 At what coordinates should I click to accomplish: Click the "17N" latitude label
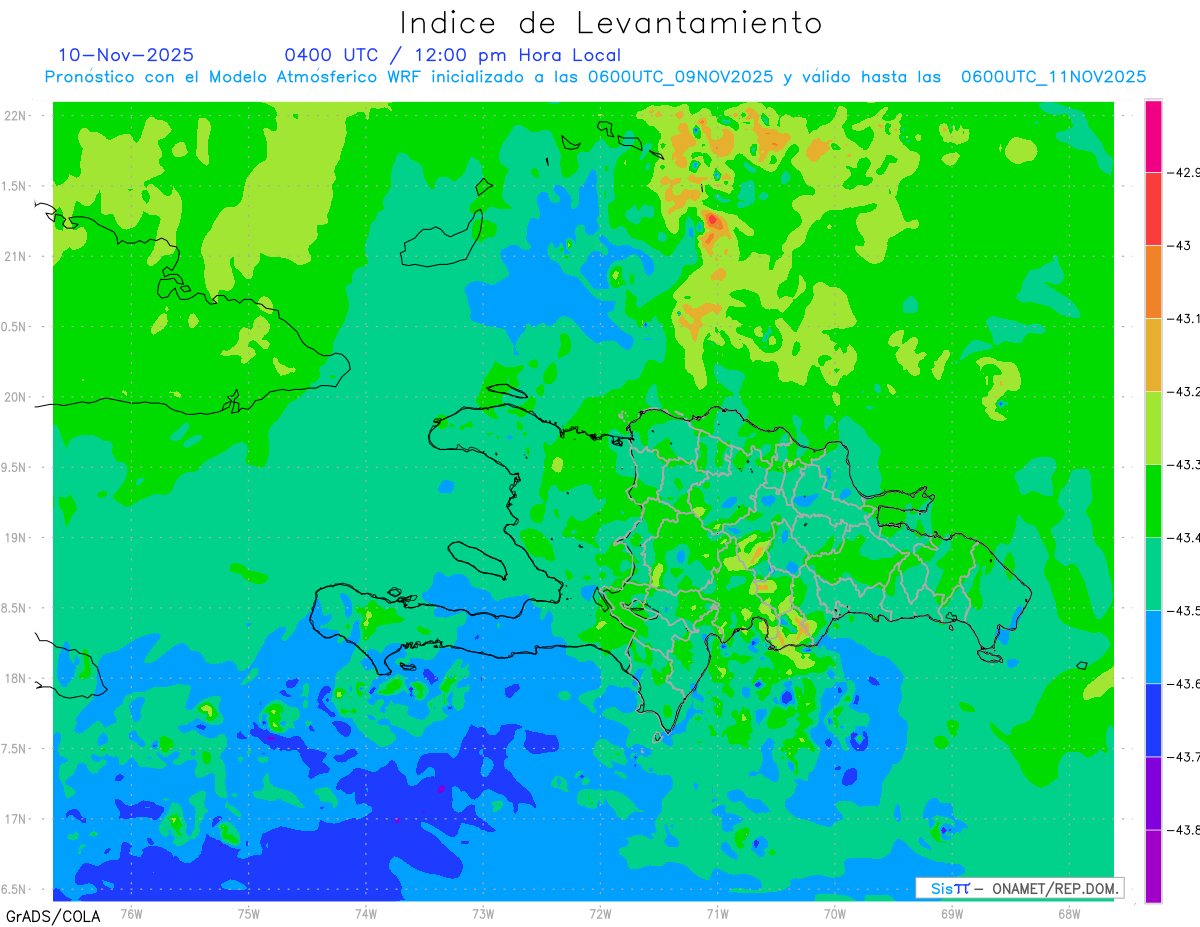pos(15,819)
